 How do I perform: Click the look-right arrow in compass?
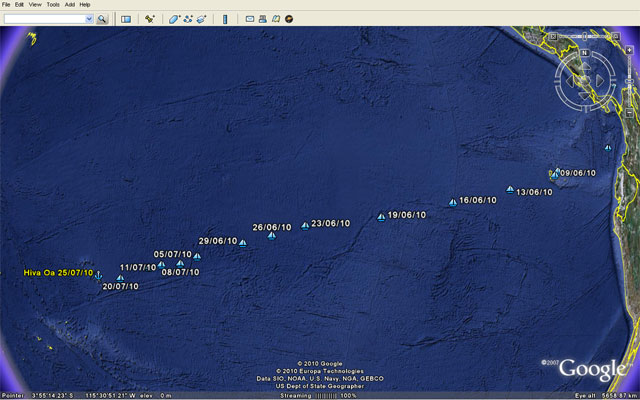[x=600, y=81]
